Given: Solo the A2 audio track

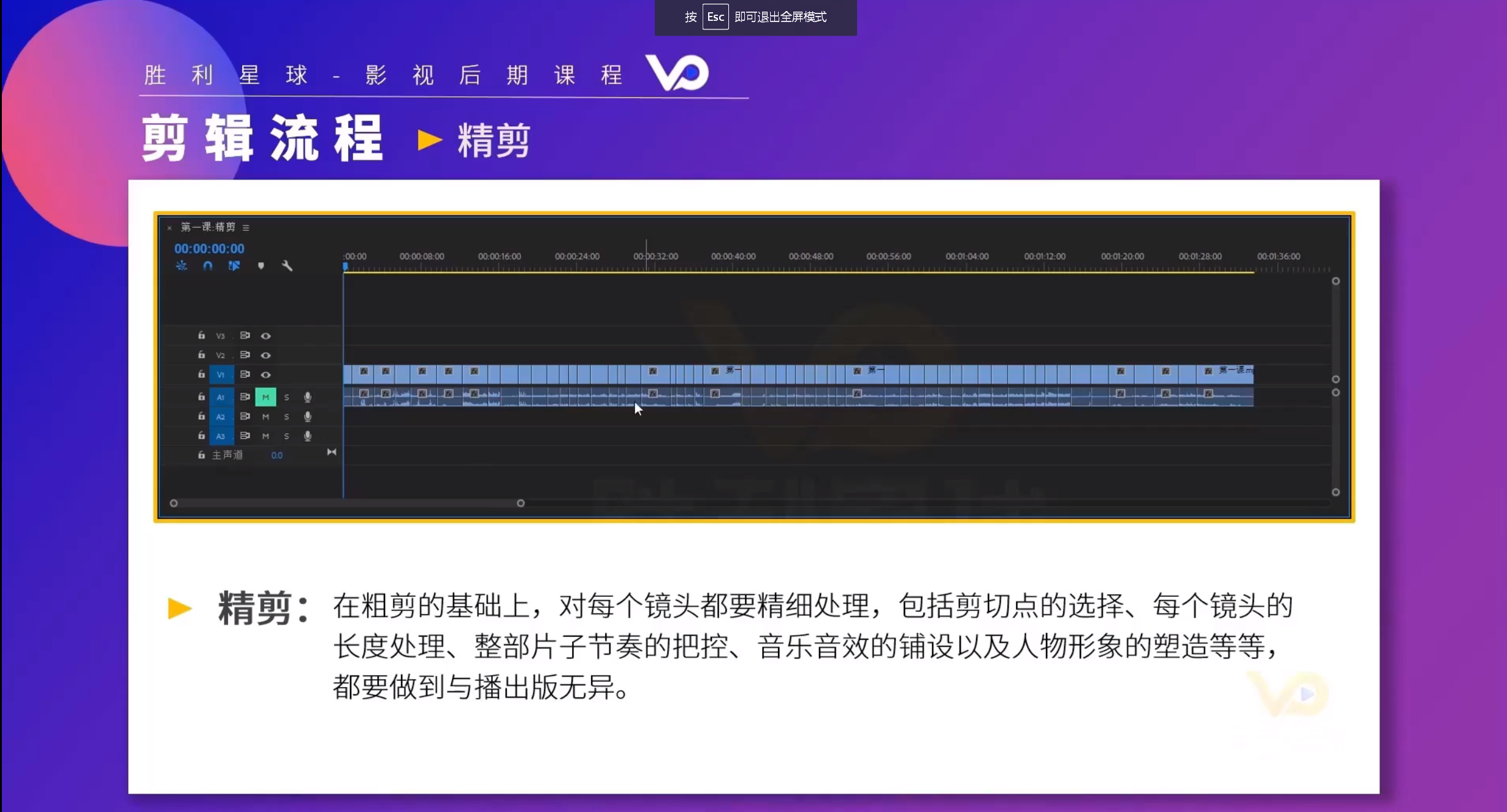Looking at the screenshot, I should pyautogui.click(x=286, y=417).
